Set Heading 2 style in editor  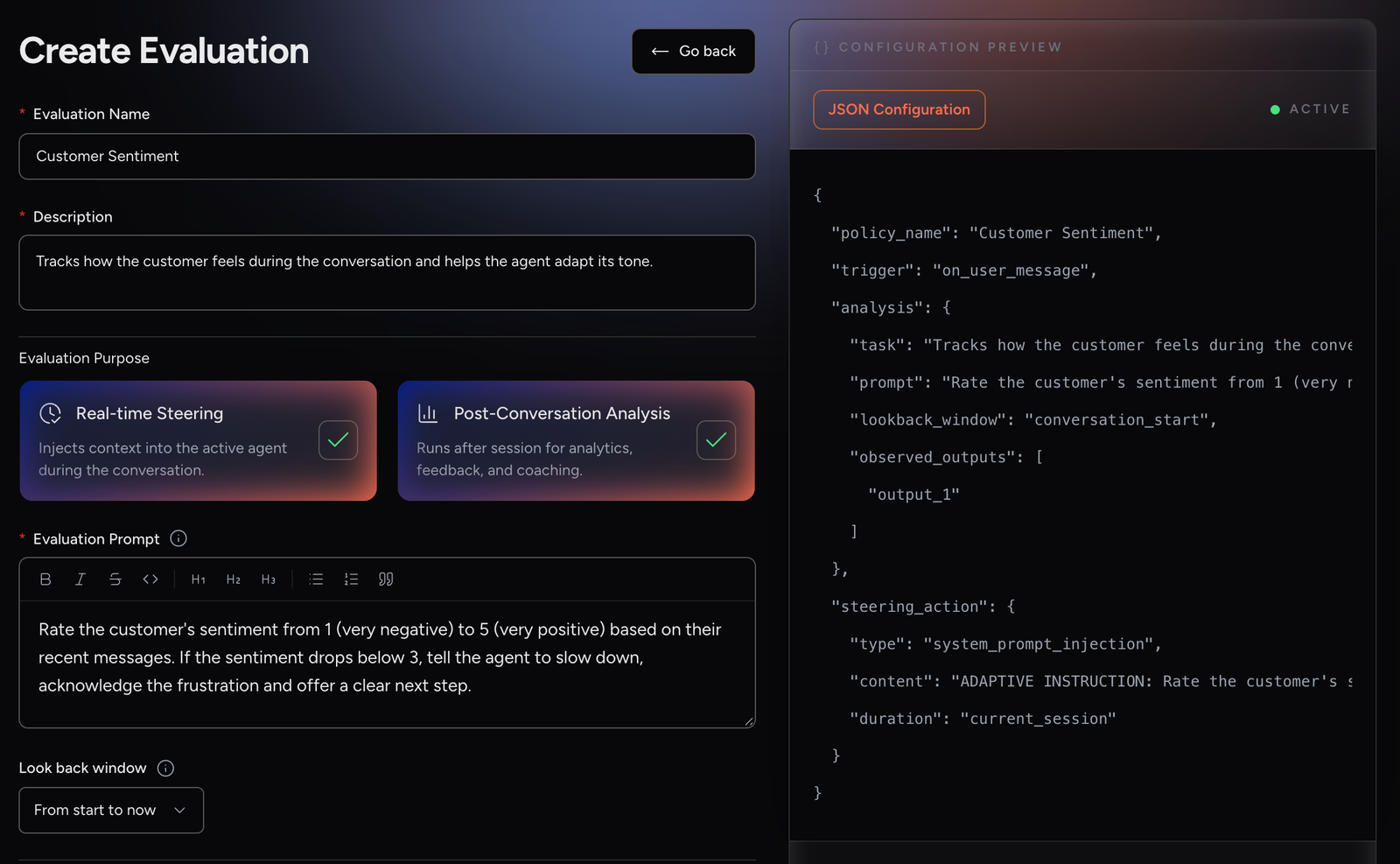click(234, 580)
